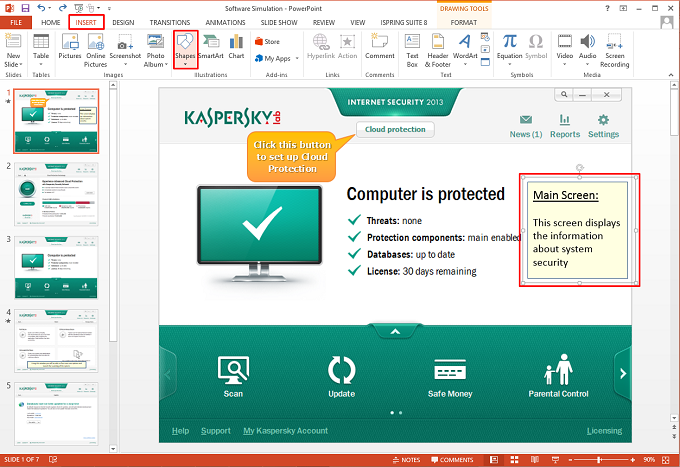Switch to the DESIGN tab

[123, 23]
